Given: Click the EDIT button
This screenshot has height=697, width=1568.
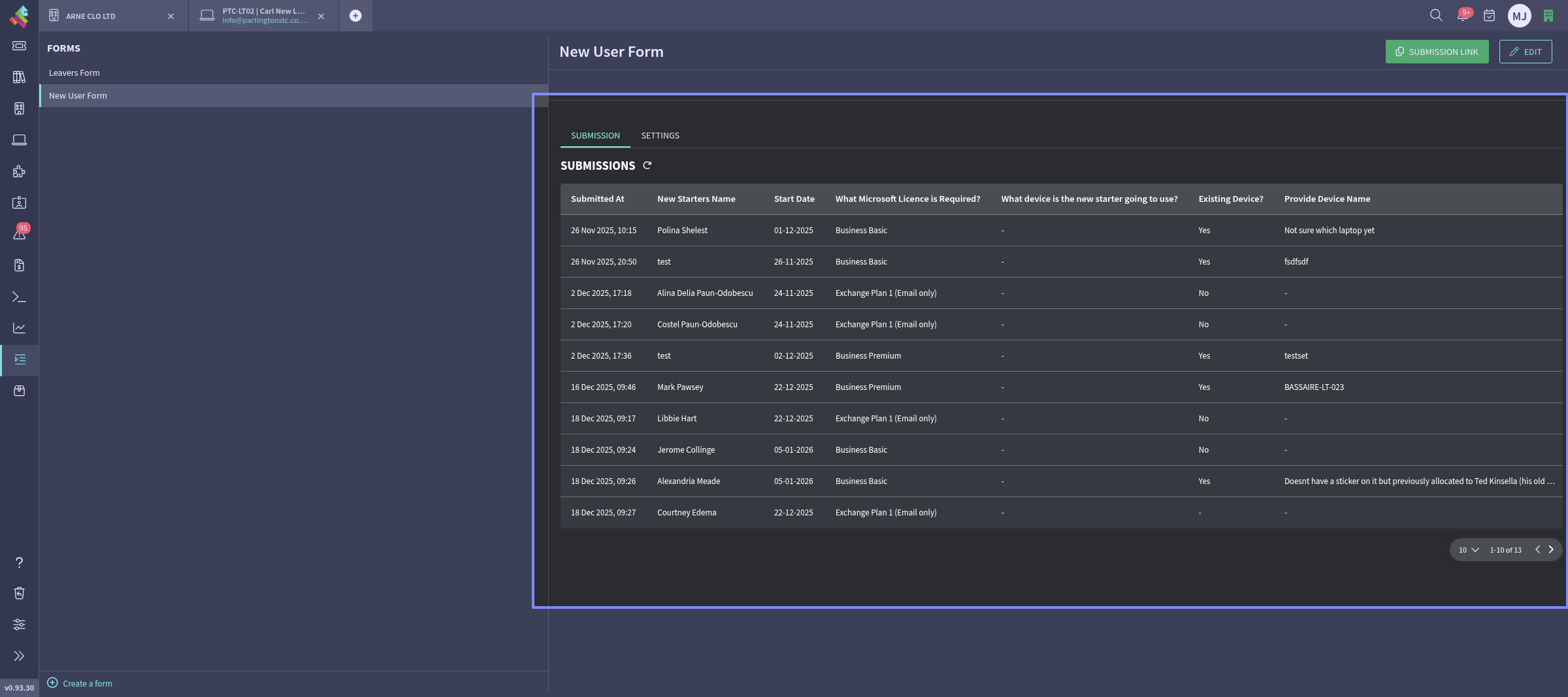Looking at the screenshot, I should [1526, 52].
